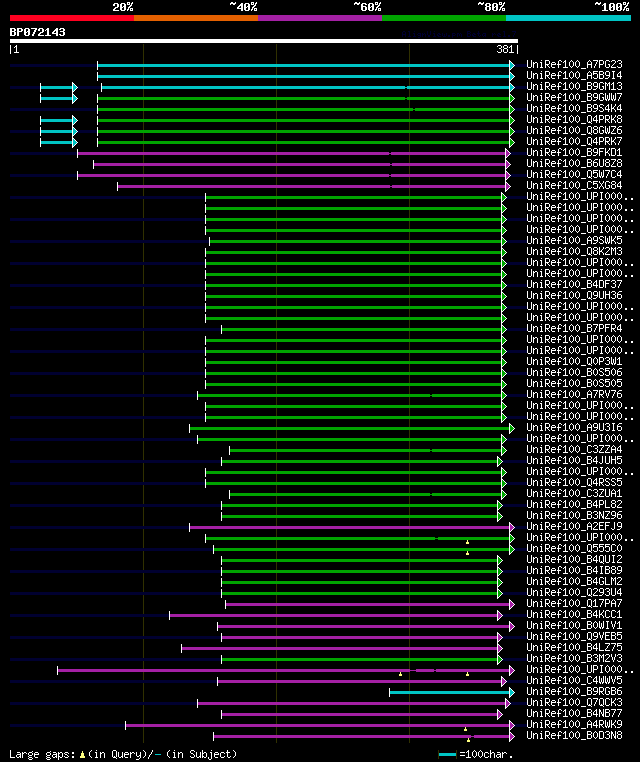Select the UniRef100_Q17PA7 label
This screenshot has height=762, width=640.
[x=574, y=603]
